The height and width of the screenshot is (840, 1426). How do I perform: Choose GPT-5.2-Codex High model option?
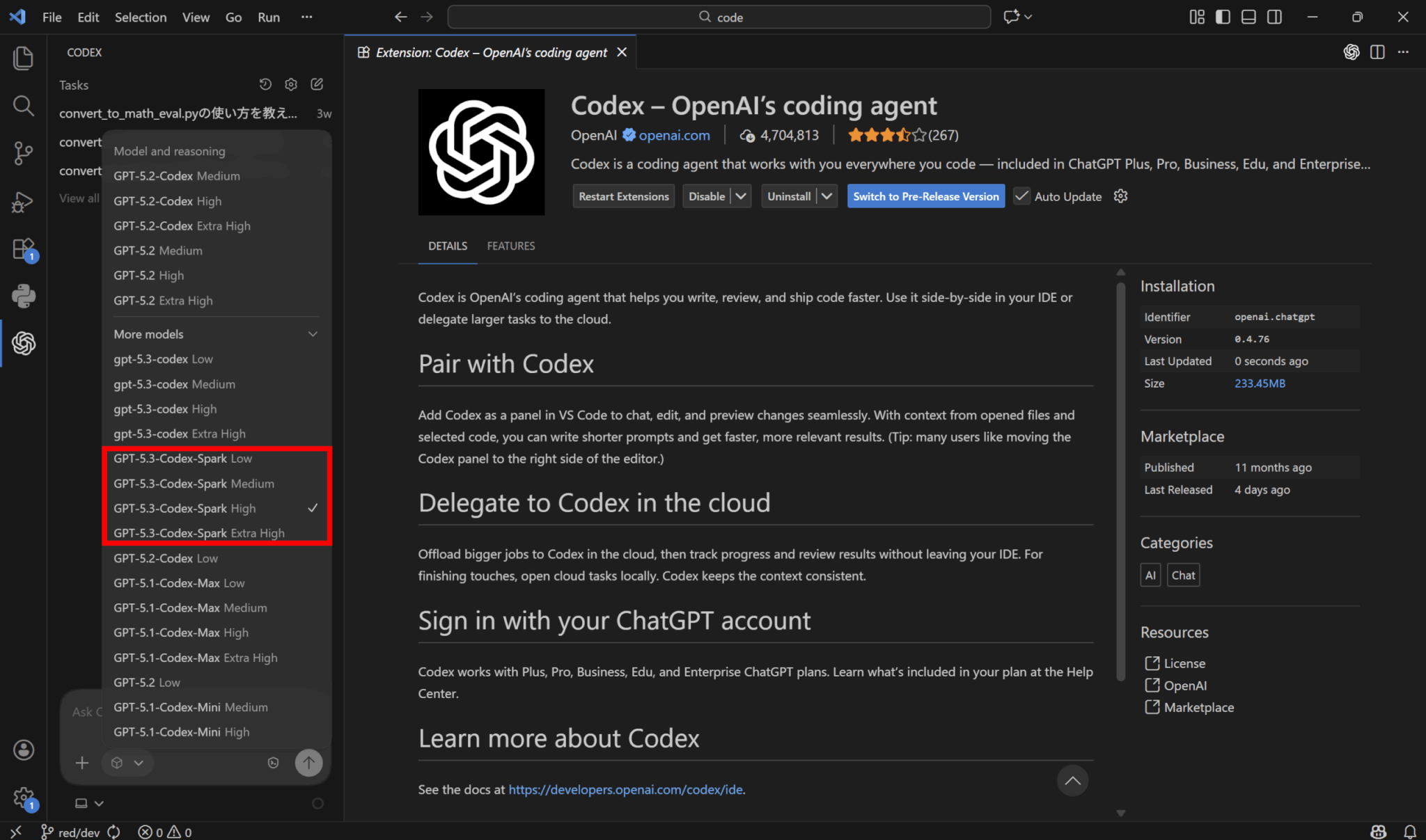click(x=167, y=201)
